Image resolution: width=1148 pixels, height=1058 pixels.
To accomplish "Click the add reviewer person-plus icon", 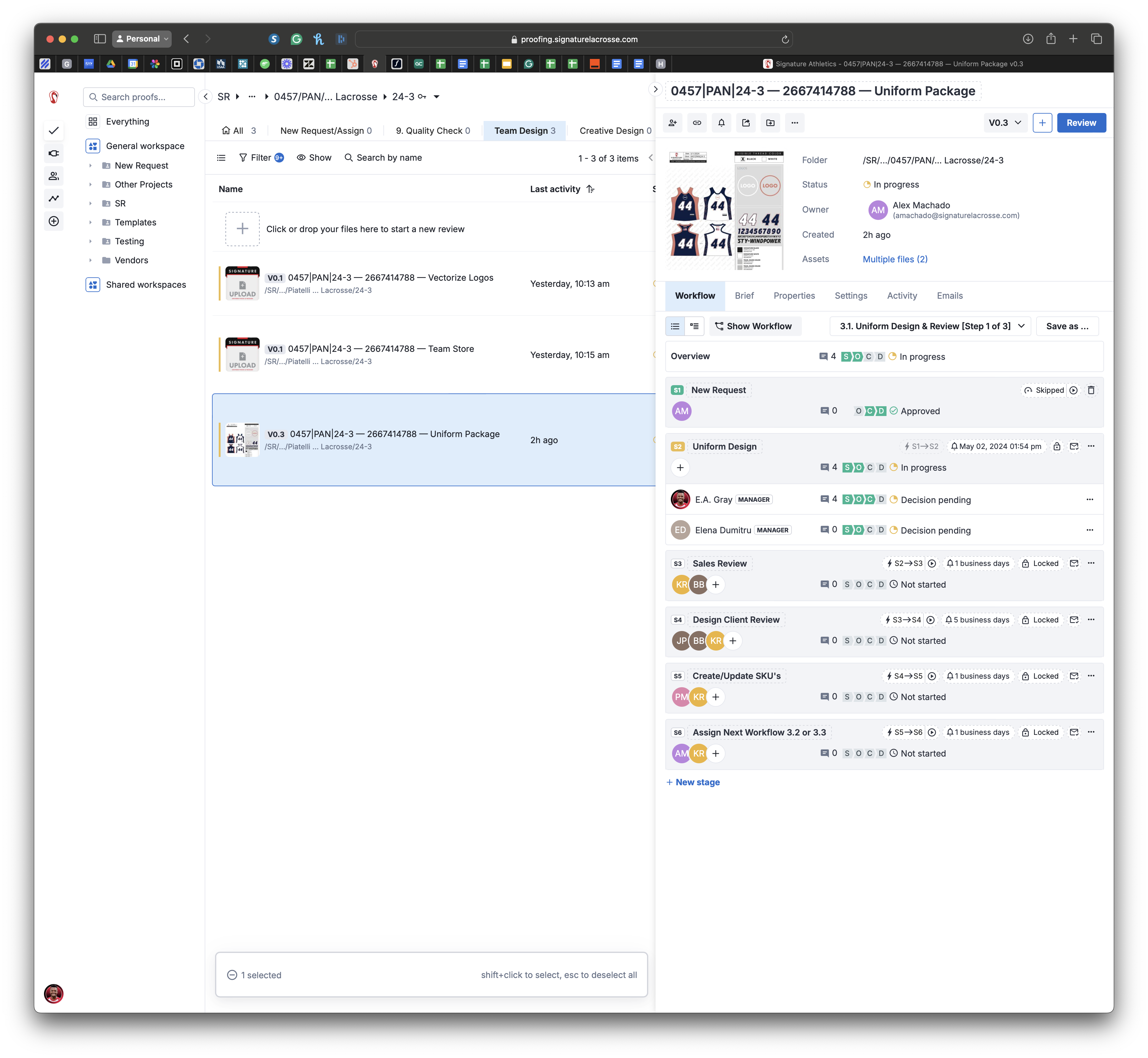I will (672, 122).
